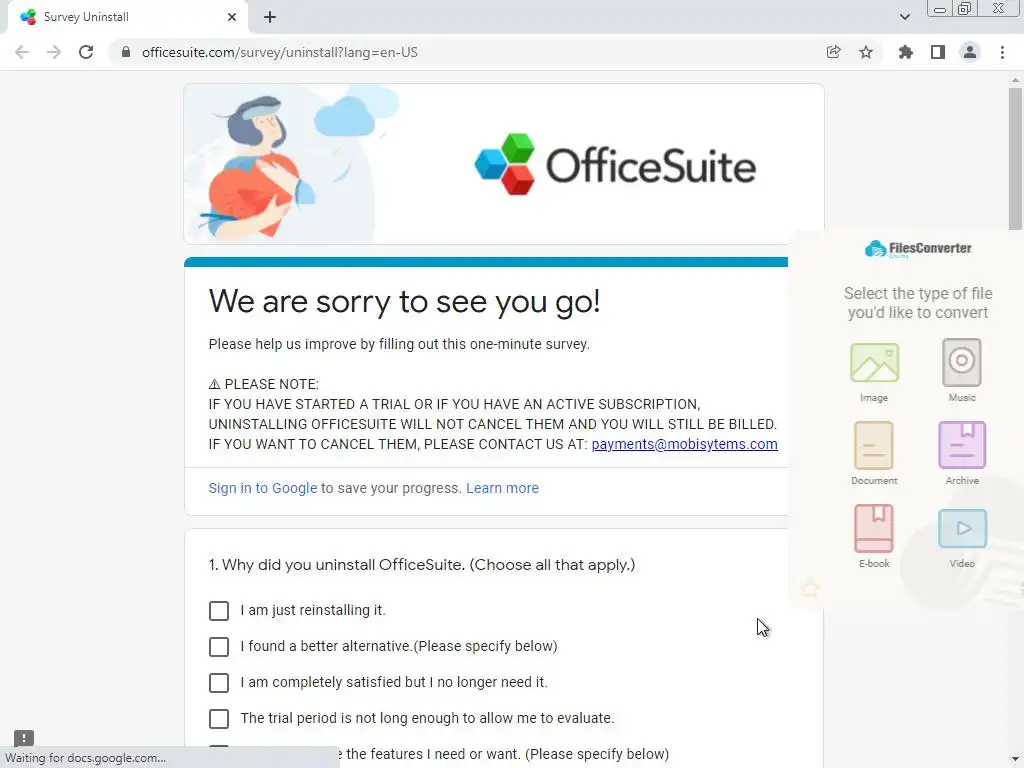This screenshot has width=1024, height=768.
Task: Select the Document converter icon
Action: click(874, 445)
